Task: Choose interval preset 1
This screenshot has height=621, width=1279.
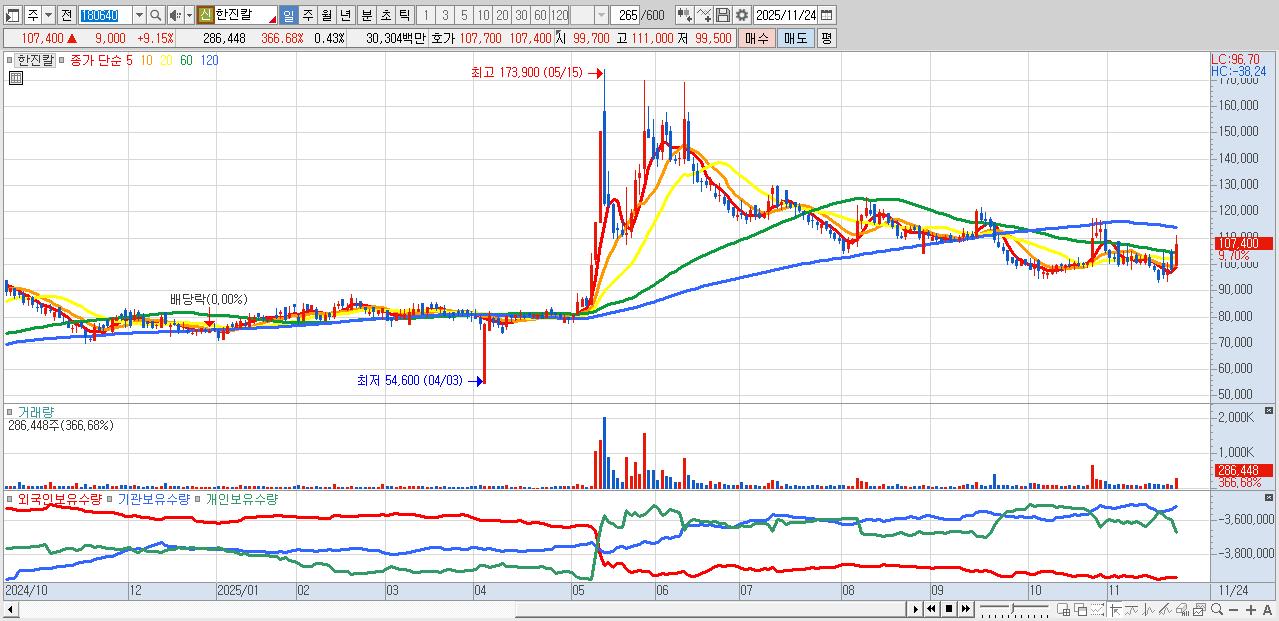Action: (x=425, y=15)
